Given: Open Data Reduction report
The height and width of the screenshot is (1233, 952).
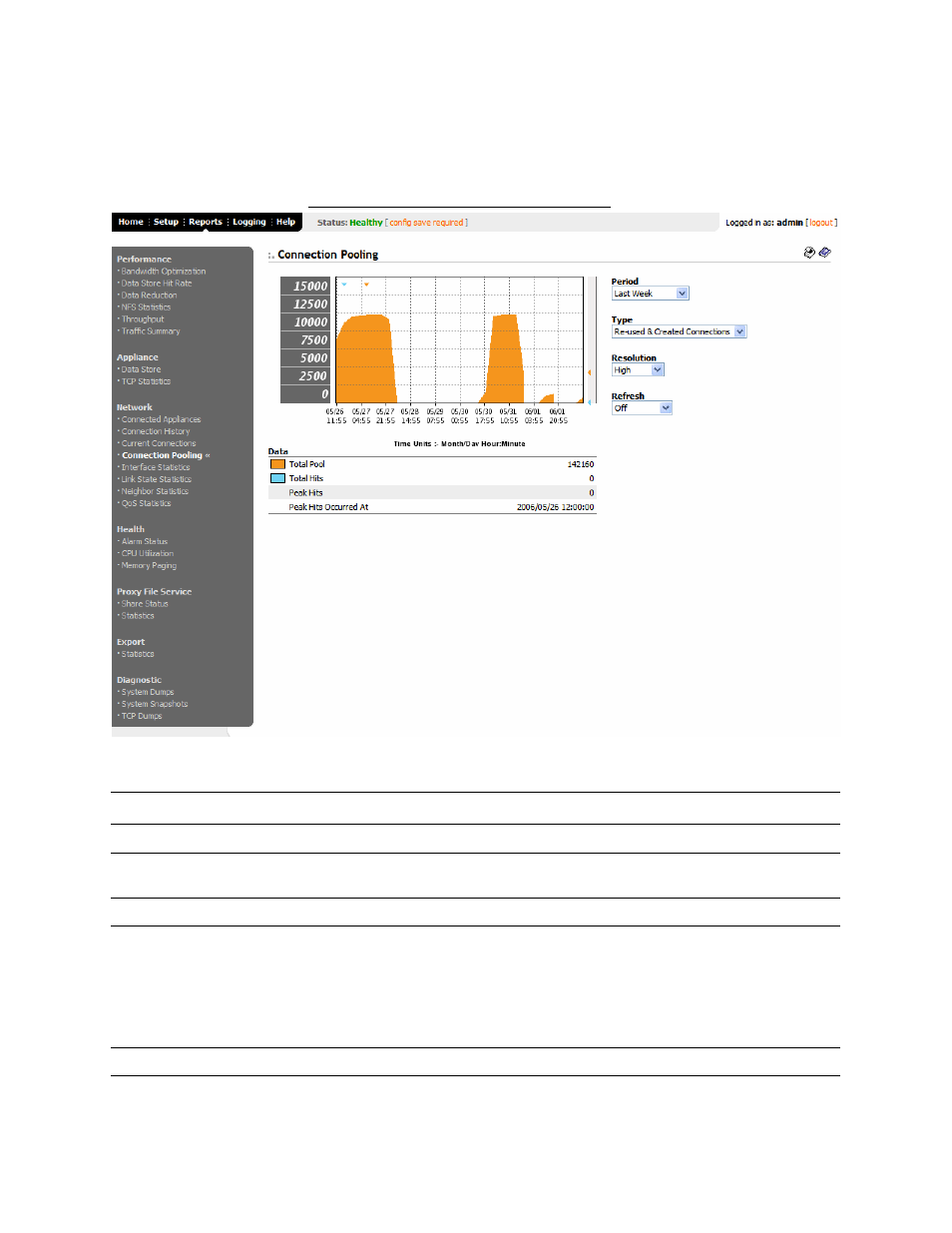Looking at the screenshot, I should click(x=149, y=296).
